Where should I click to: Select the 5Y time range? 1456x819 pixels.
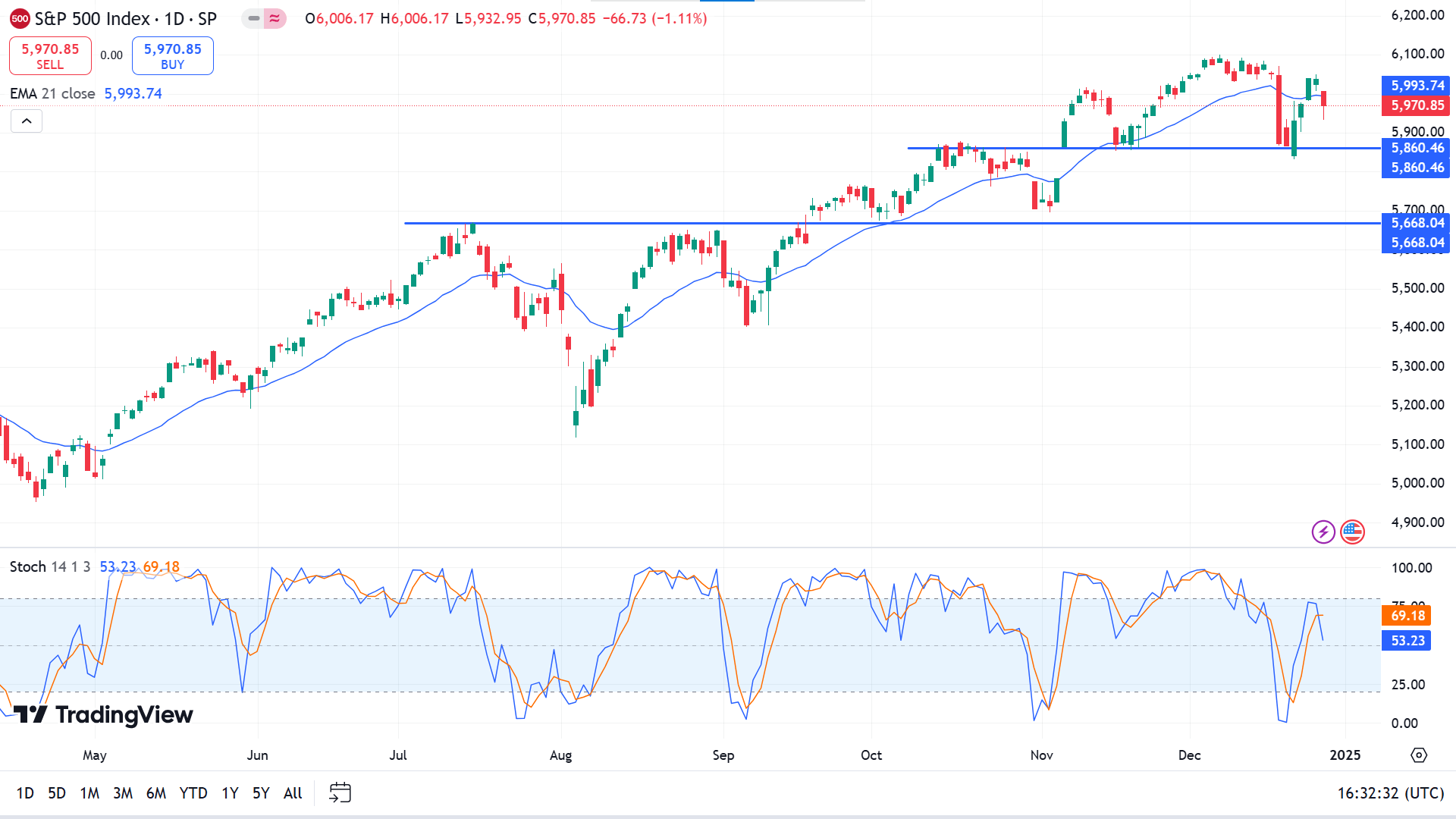click(261, 793)
